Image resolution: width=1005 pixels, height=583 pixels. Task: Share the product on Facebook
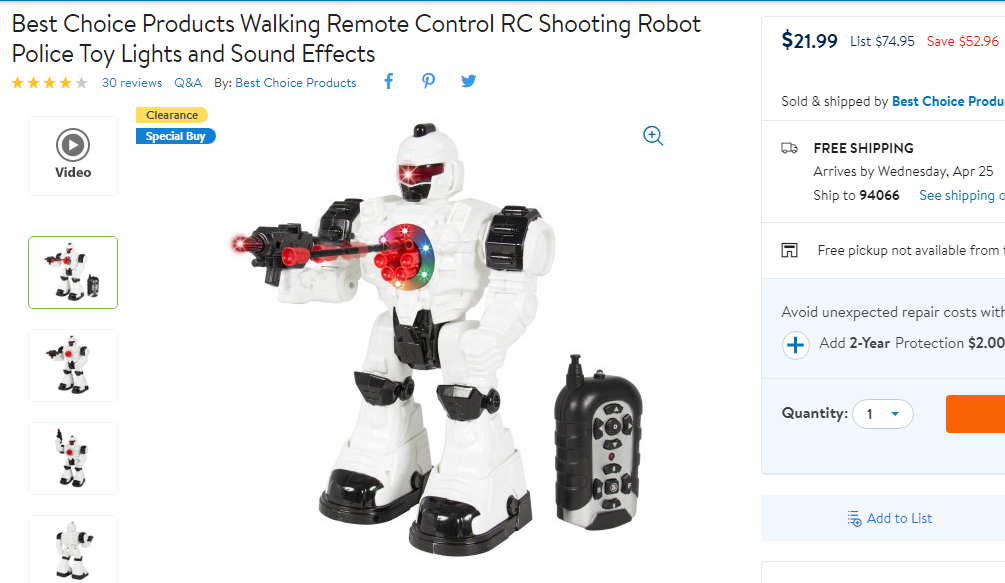click(388, 81)
